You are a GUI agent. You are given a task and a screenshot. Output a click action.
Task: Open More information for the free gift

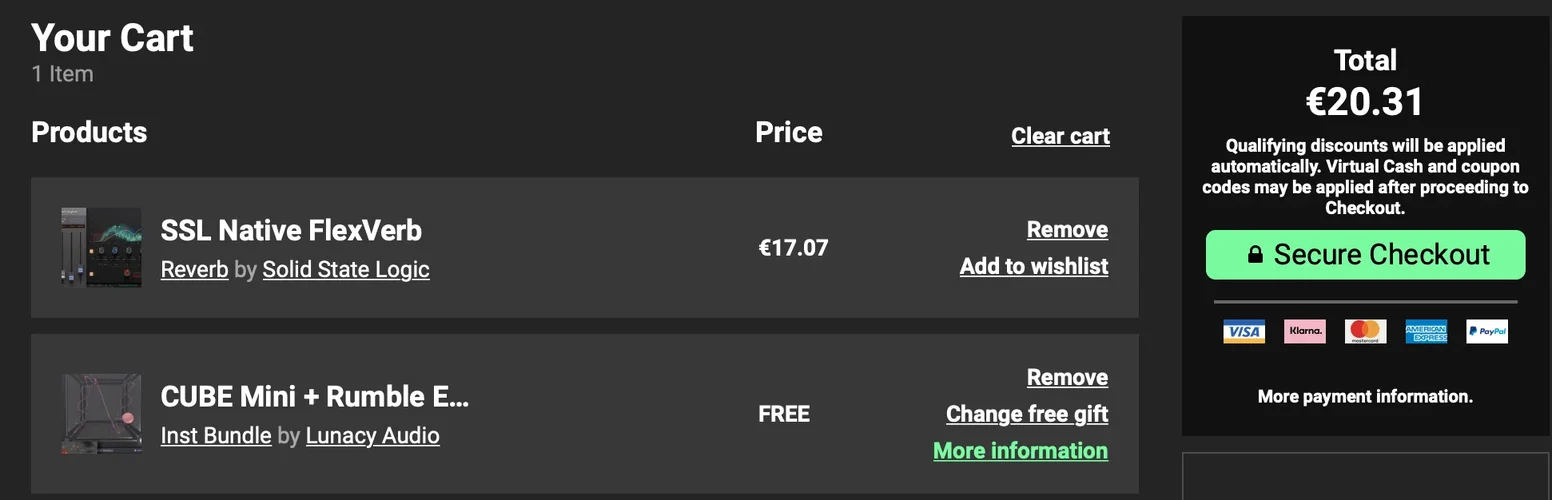tap(1020, 451)
